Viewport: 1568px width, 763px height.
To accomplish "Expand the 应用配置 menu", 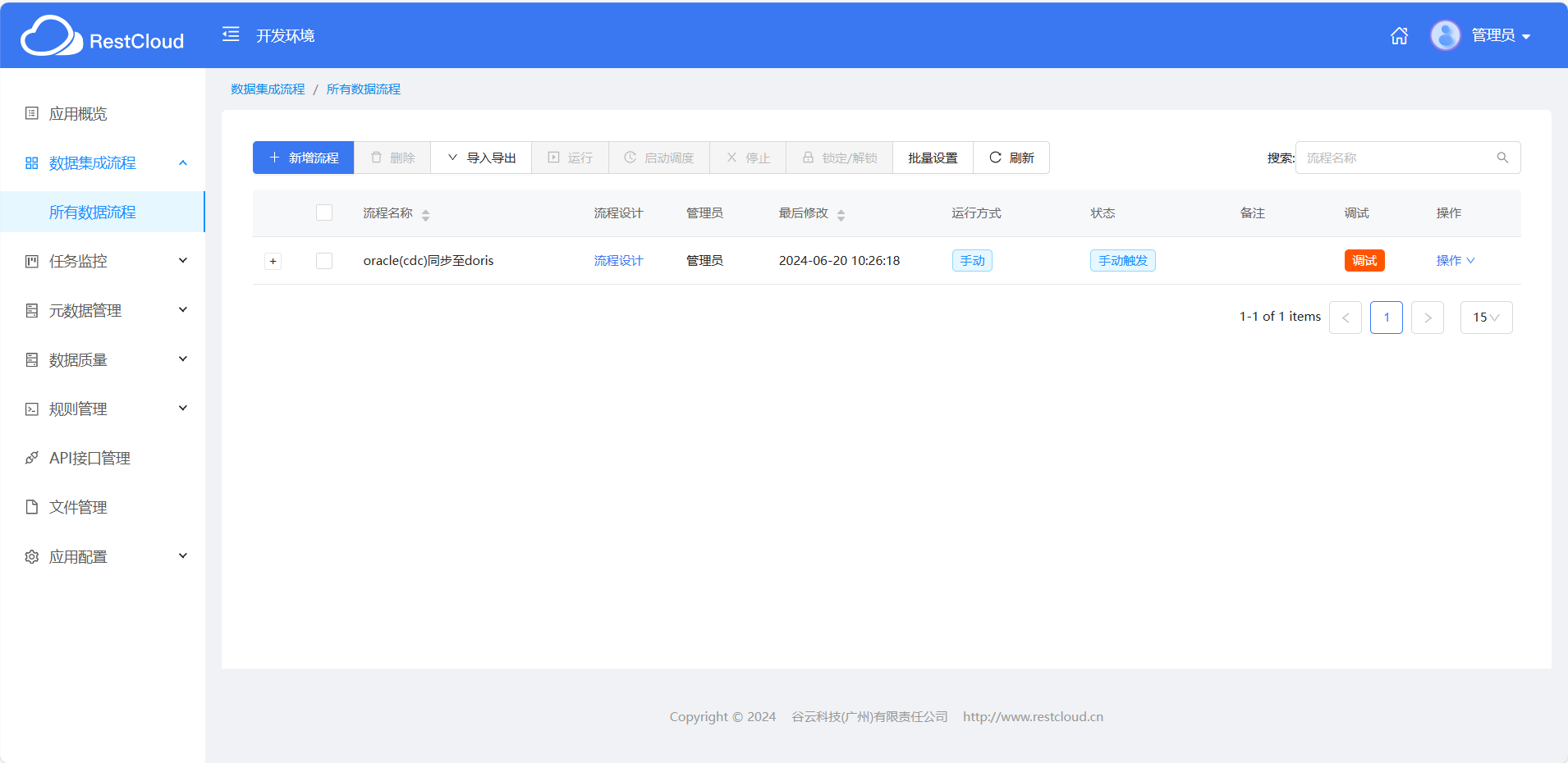I will coord(103,556).
